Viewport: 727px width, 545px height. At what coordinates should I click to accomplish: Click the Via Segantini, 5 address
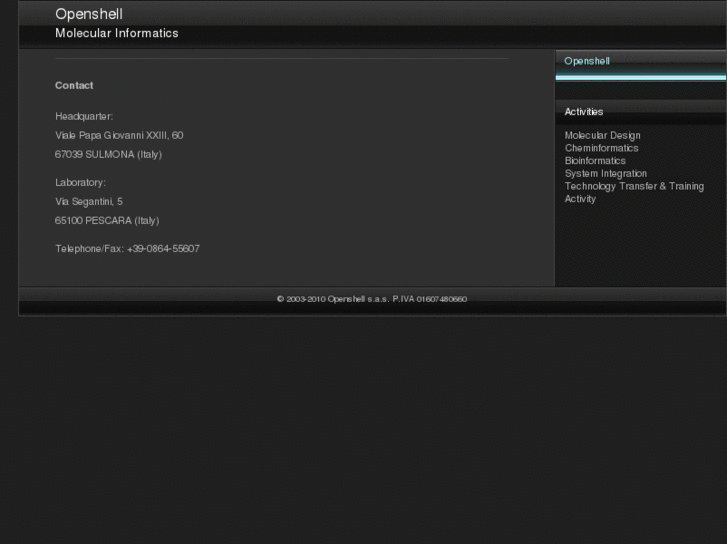click(89, 202)
